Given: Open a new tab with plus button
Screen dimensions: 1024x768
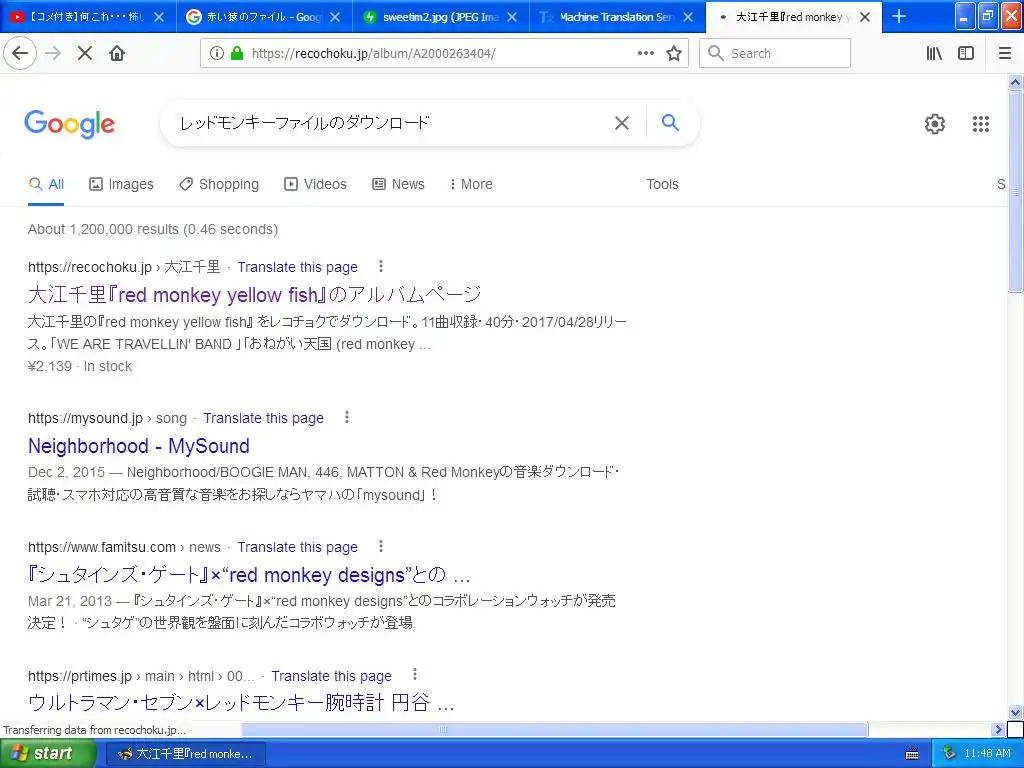Looking at the screenshot, I should pyautogui.click(x=899, y=16).
